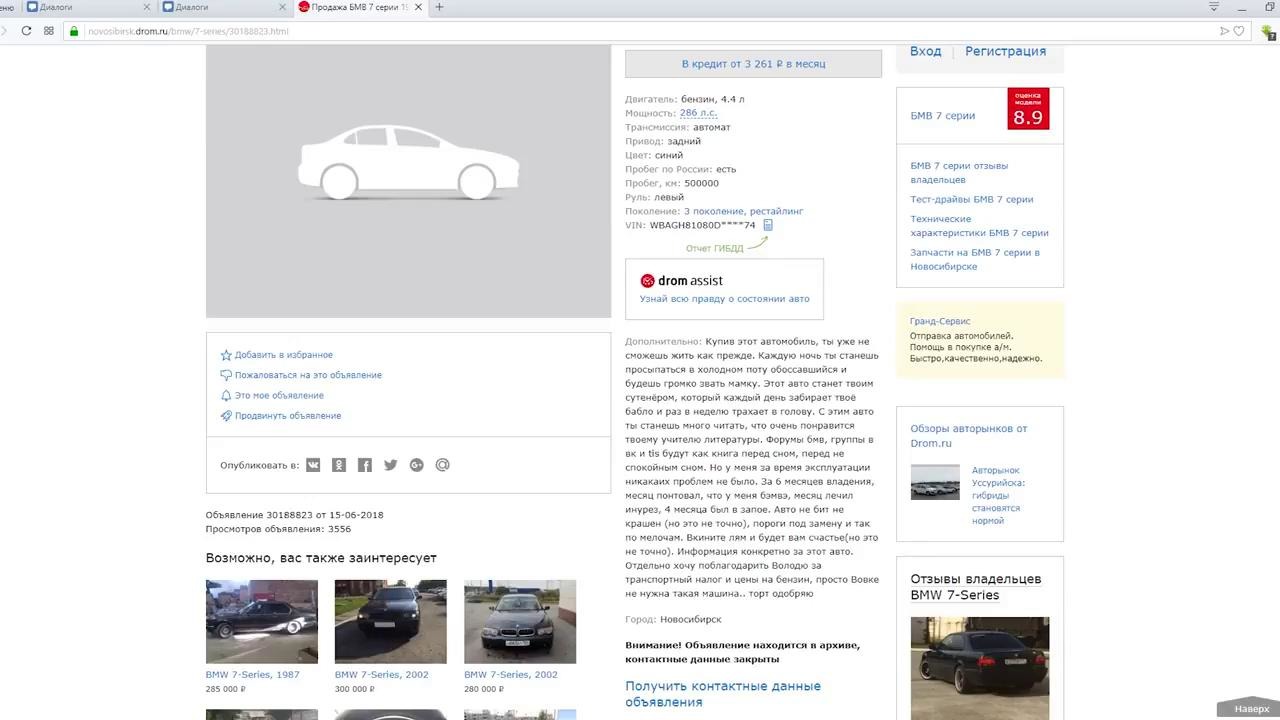Click the Отзывы владельцев BMW 7-Series heading

click(976, 587)
